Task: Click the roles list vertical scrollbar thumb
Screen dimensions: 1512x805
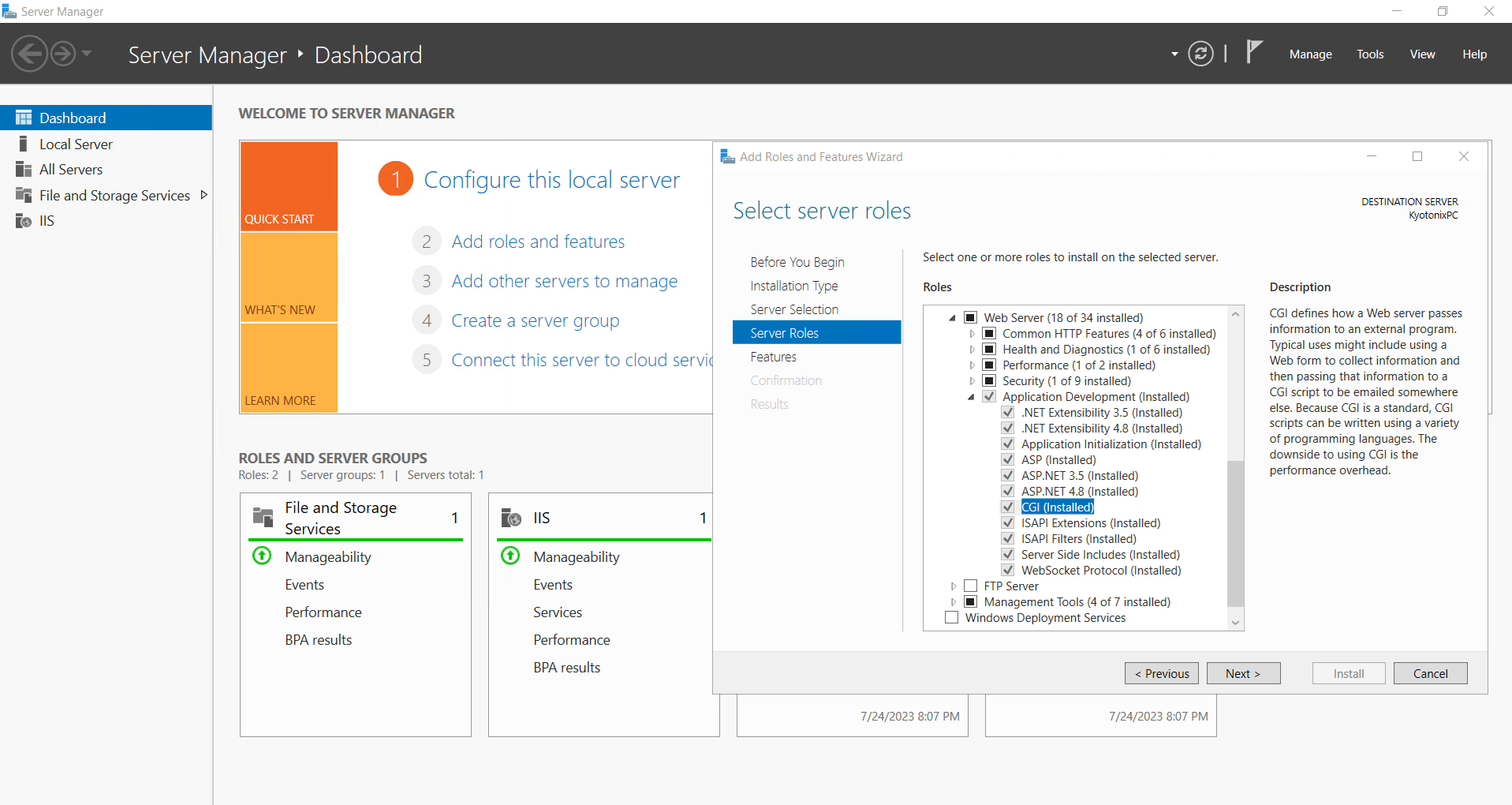Action: point(1235,534)
